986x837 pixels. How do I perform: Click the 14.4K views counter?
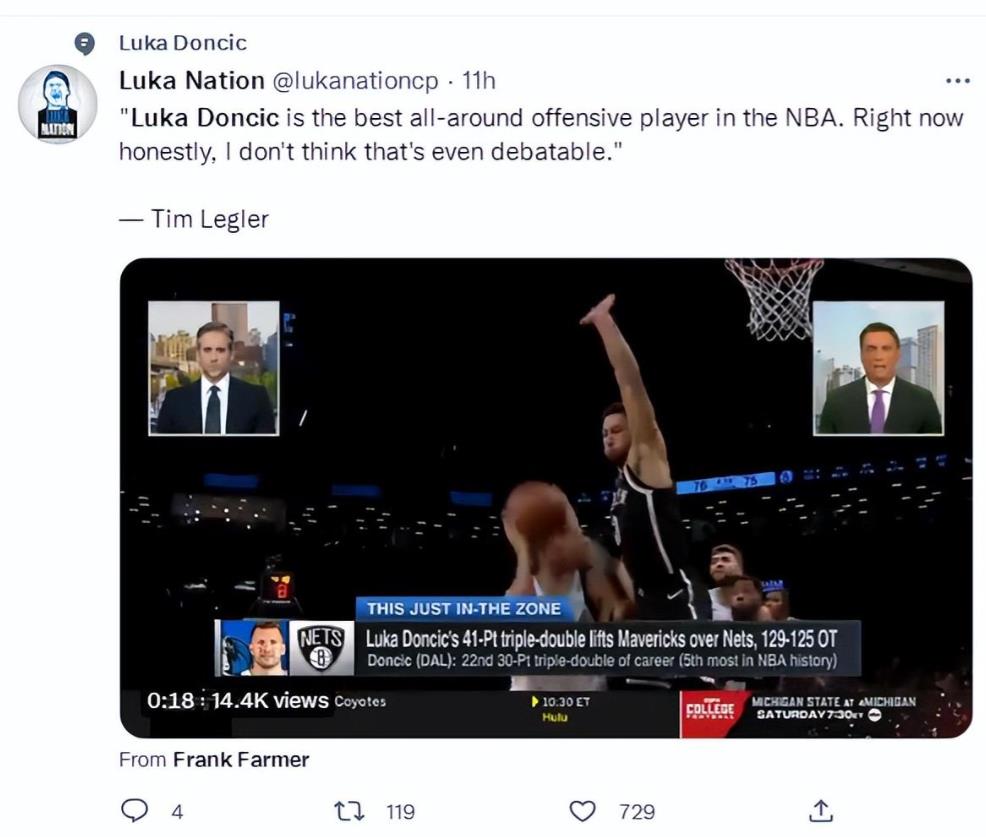tap(268, 701)
